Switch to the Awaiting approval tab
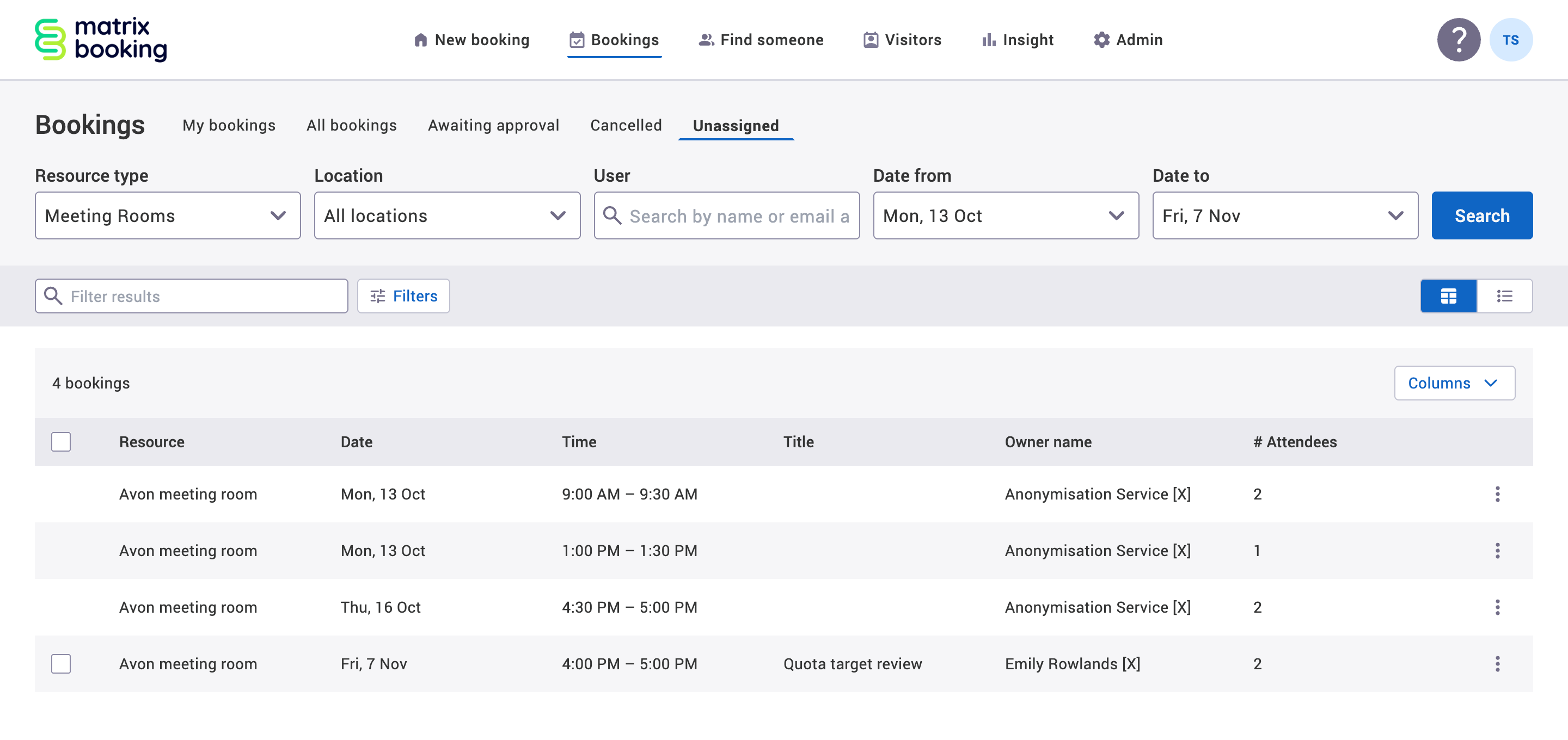The image size is (1568, 740). pos(493,125)
